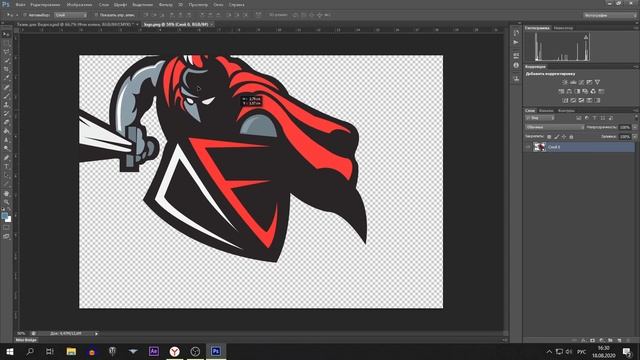Image resolution: width=640 pixels, height=360 pixels.
Task: Select the Clone Stamp tool
Action: [x=6, y=105]
